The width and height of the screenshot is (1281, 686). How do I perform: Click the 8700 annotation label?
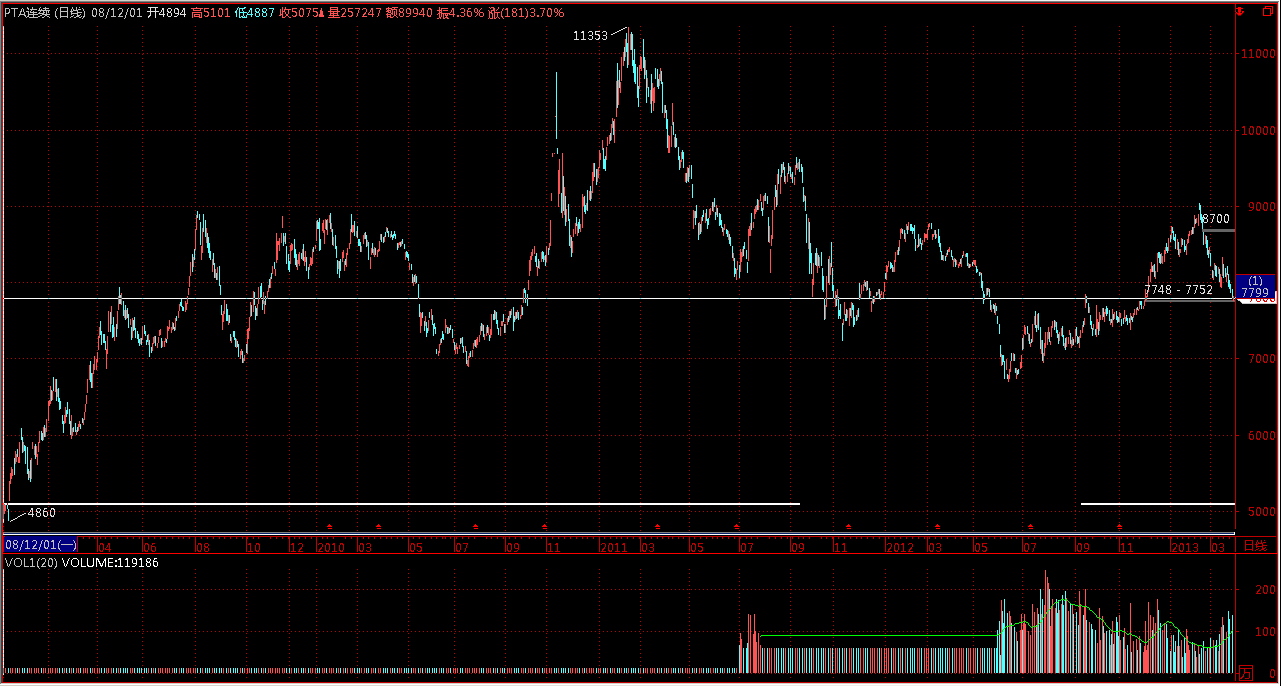click(1215, 218)
